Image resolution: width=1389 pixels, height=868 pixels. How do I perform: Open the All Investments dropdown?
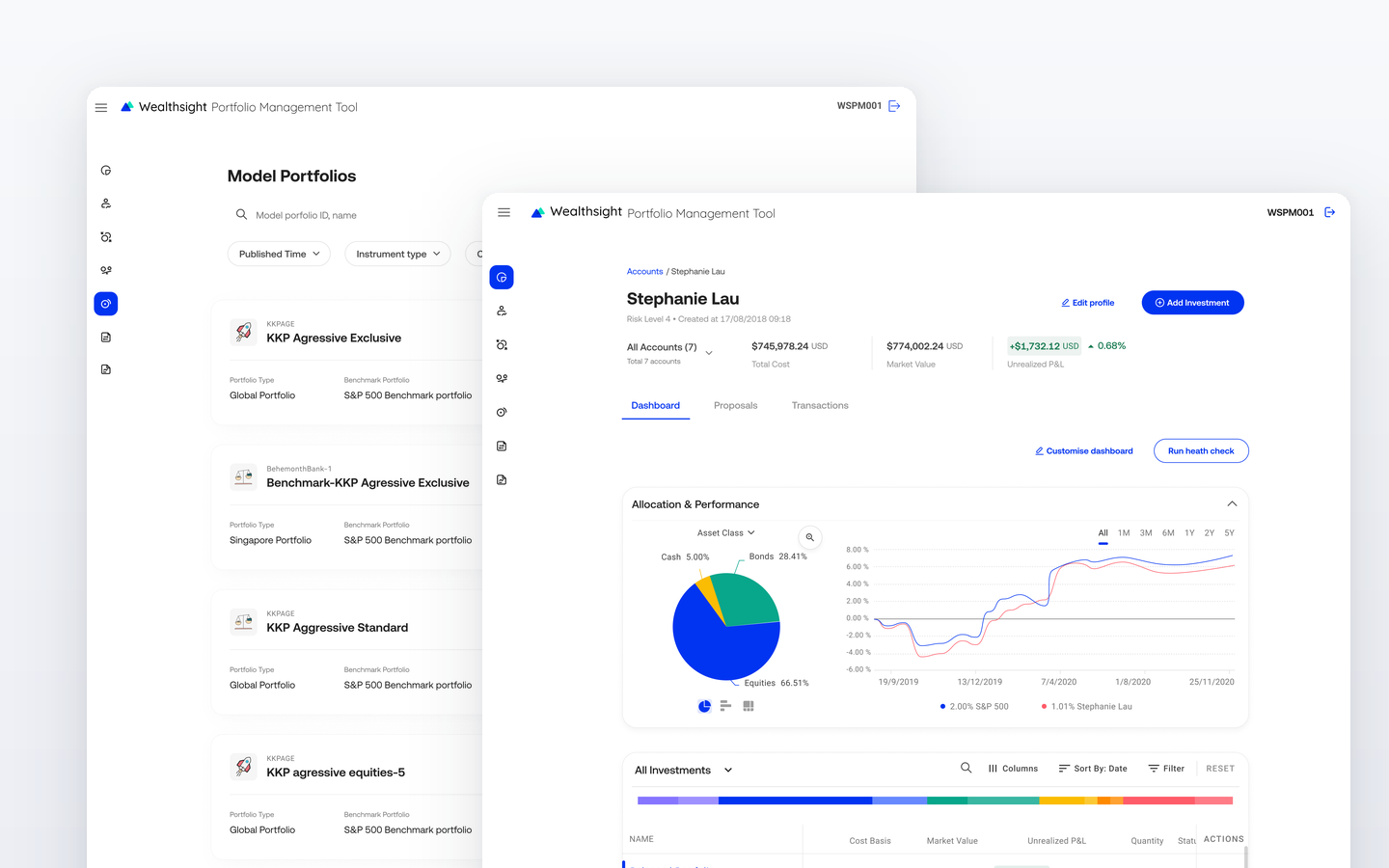pyautogui.click(x=684, y=770)
